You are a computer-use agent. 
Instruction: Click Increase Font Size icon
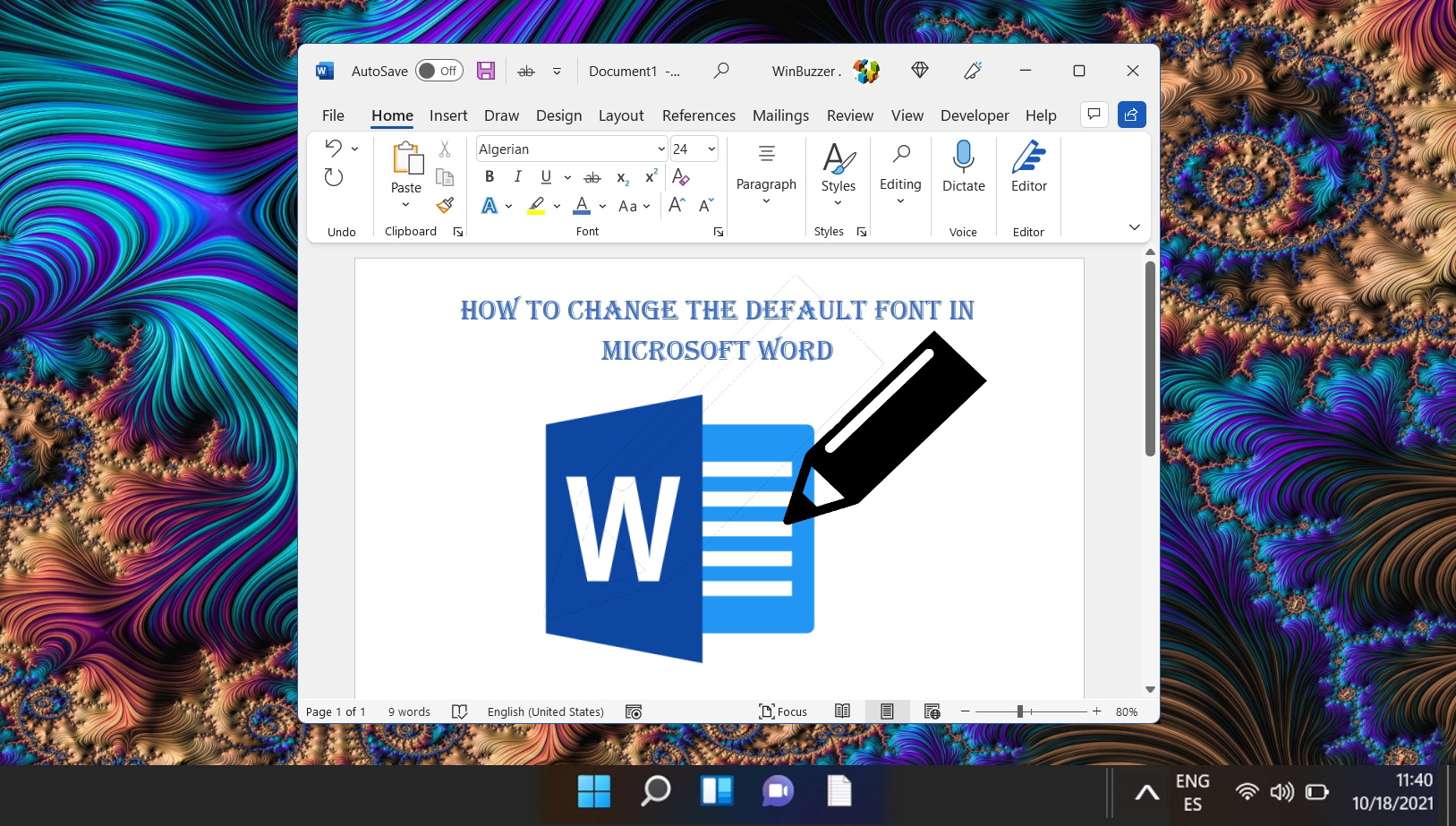677,206
